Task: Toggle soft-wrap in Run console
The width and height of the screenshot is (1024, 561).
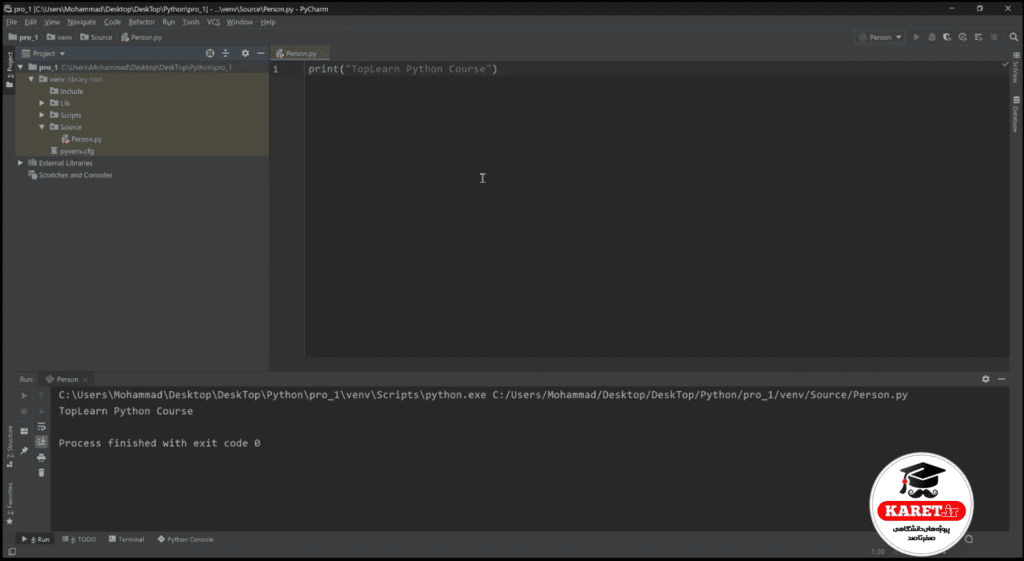Action: pyautogui.click(x=41, y=426)
